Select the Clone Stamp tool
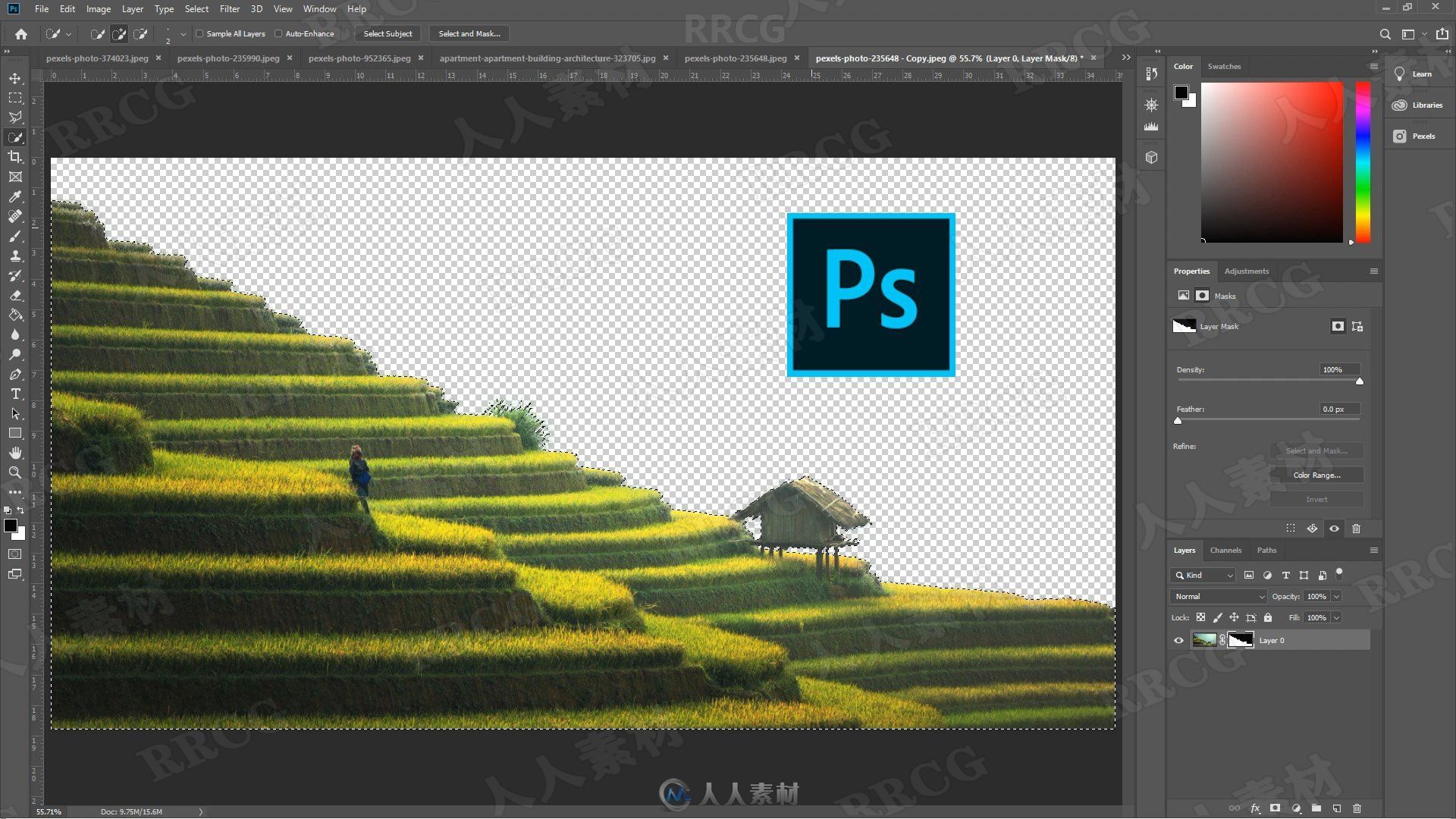 tap(15, 256)
